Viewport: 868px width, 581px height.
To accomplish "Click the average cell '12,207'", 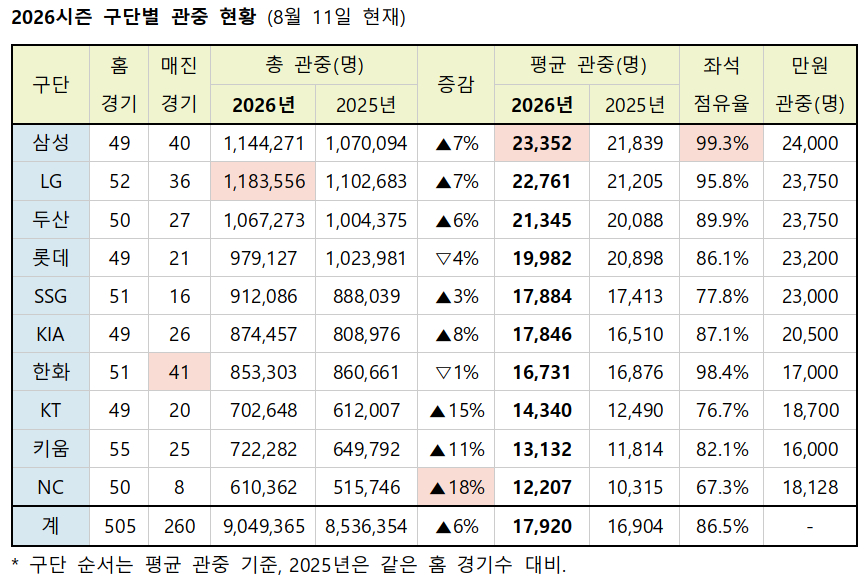I will pos(542,487).
